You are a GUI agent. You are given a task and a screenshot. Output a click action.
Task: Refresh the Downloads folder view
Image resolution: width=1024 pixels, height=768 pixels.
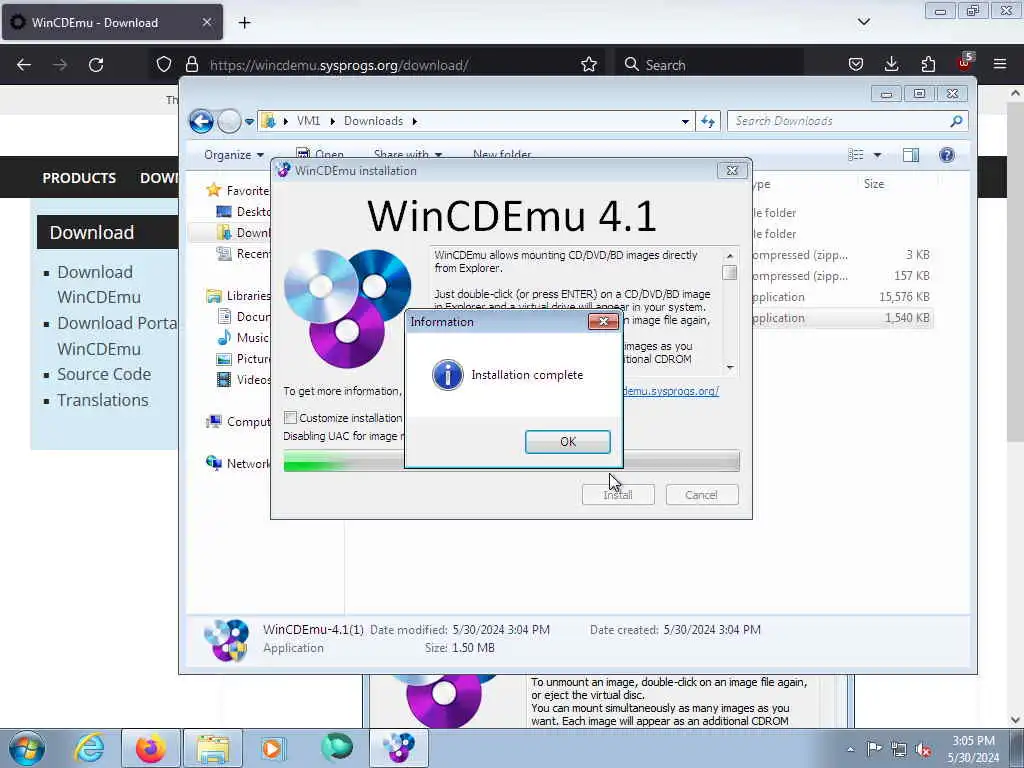point(708,121)
